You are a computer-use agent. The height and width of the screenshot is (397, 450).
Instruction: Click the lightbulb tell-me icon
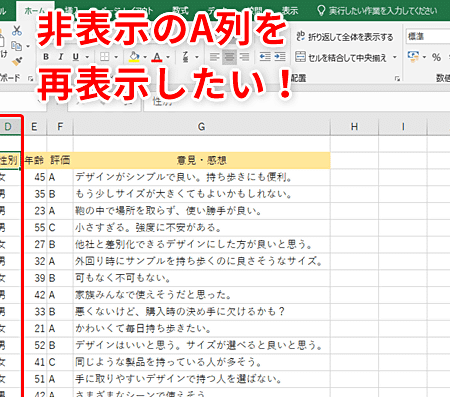point(321,11)
